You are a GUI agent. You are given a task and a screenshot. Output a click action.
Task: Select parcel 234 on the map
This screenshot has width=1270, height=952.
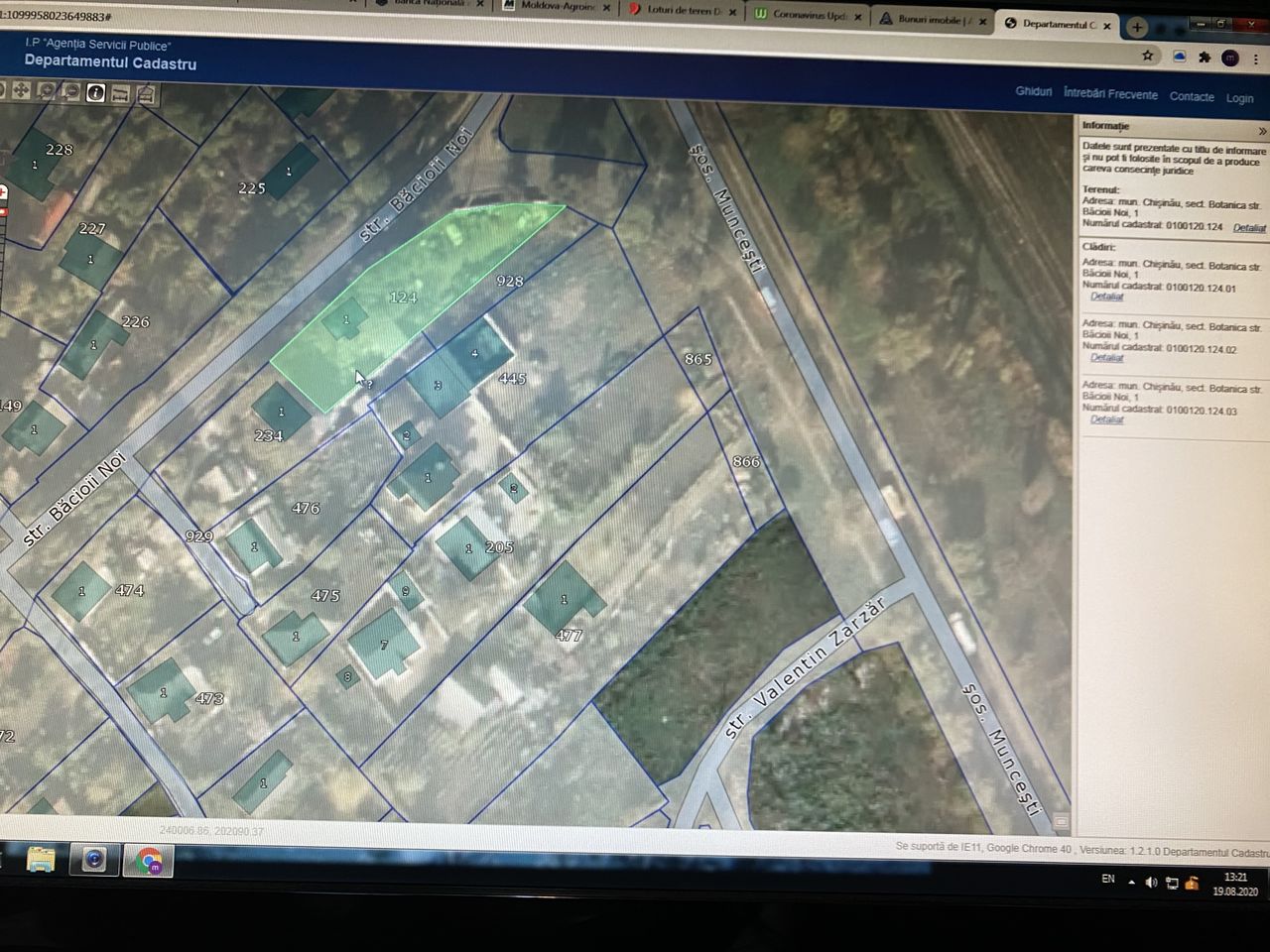pyautogui.click(x=268, y=435)
